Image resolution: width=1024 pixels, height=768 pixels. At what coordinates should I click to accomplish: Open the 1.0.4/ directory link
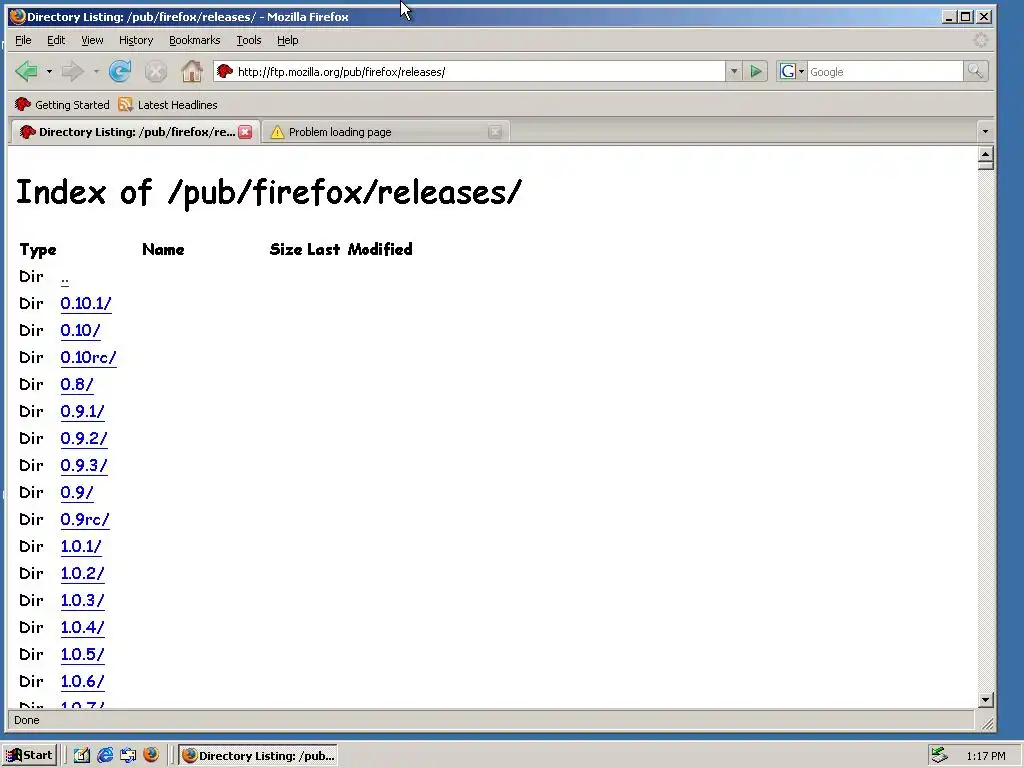click(82, 628)
